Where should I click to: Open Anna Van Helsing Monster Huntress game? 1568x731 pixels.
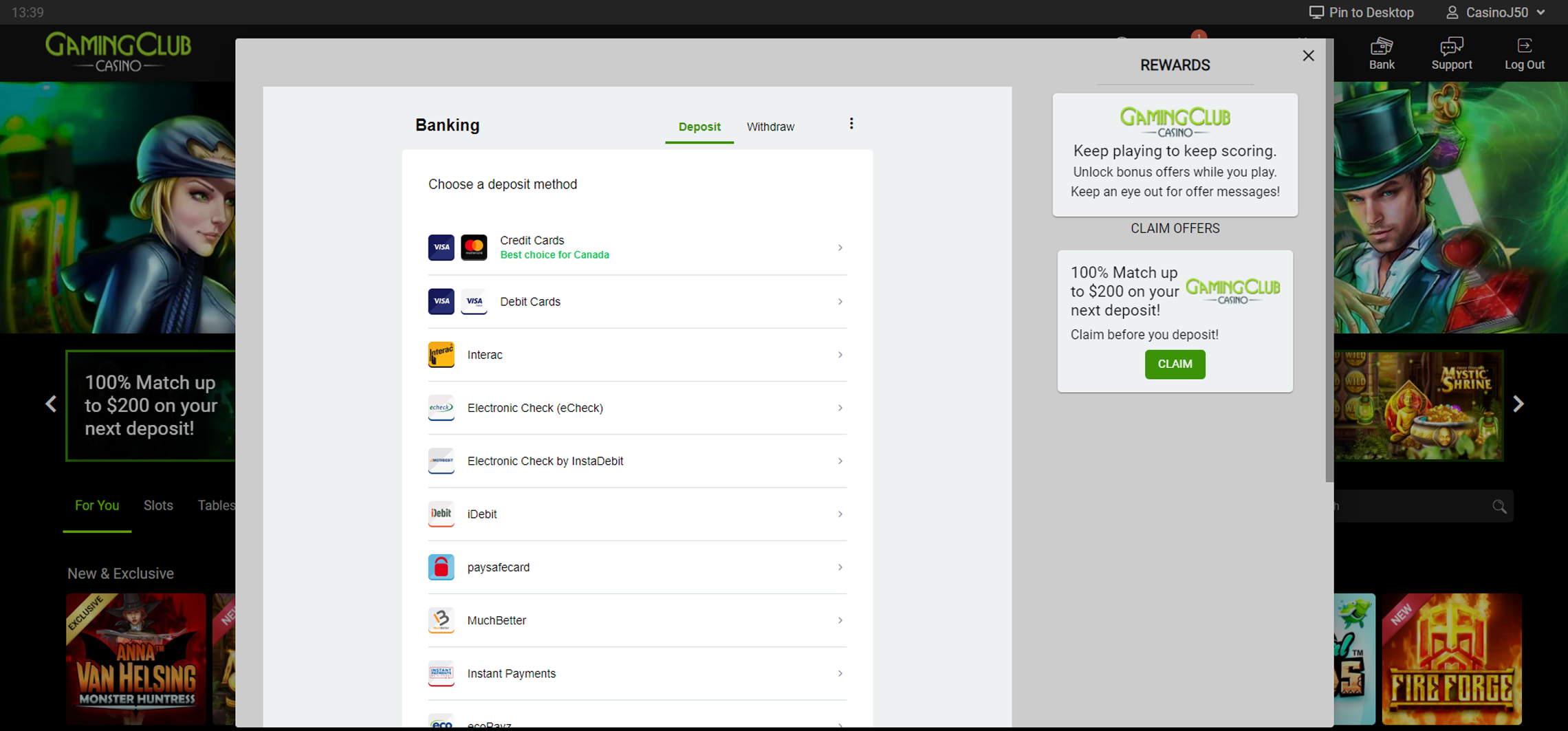pos(136,659)
